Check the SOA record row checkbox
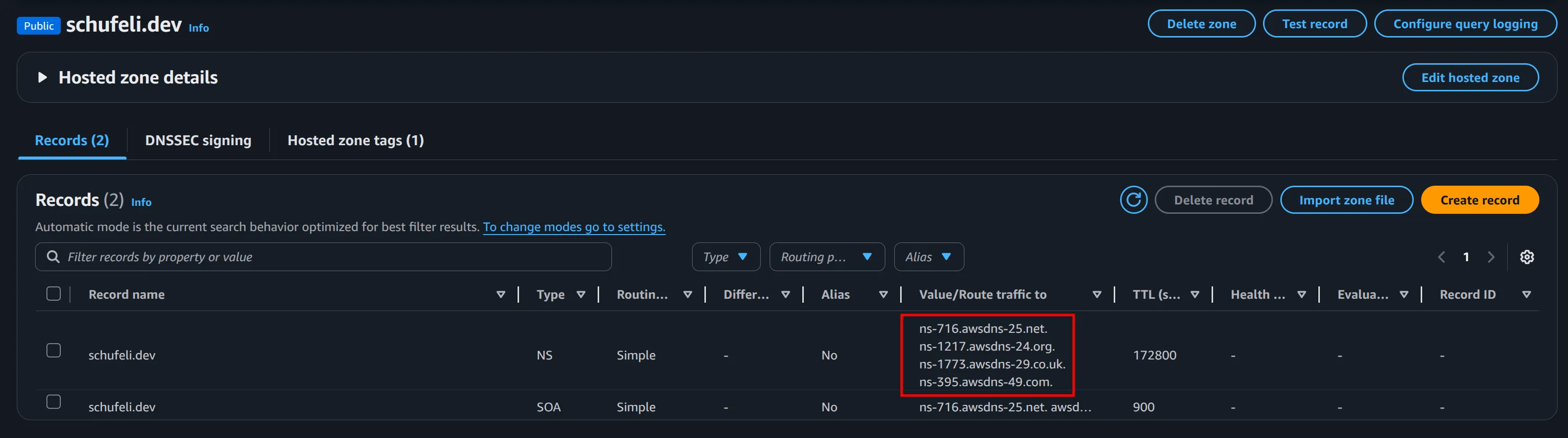 click(x=53, y=402)
